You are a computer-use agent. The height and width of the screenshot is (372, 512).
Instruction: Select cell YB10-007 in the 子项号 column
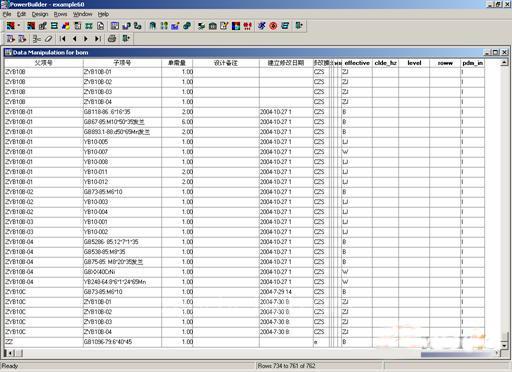click(x=122, y=152)
